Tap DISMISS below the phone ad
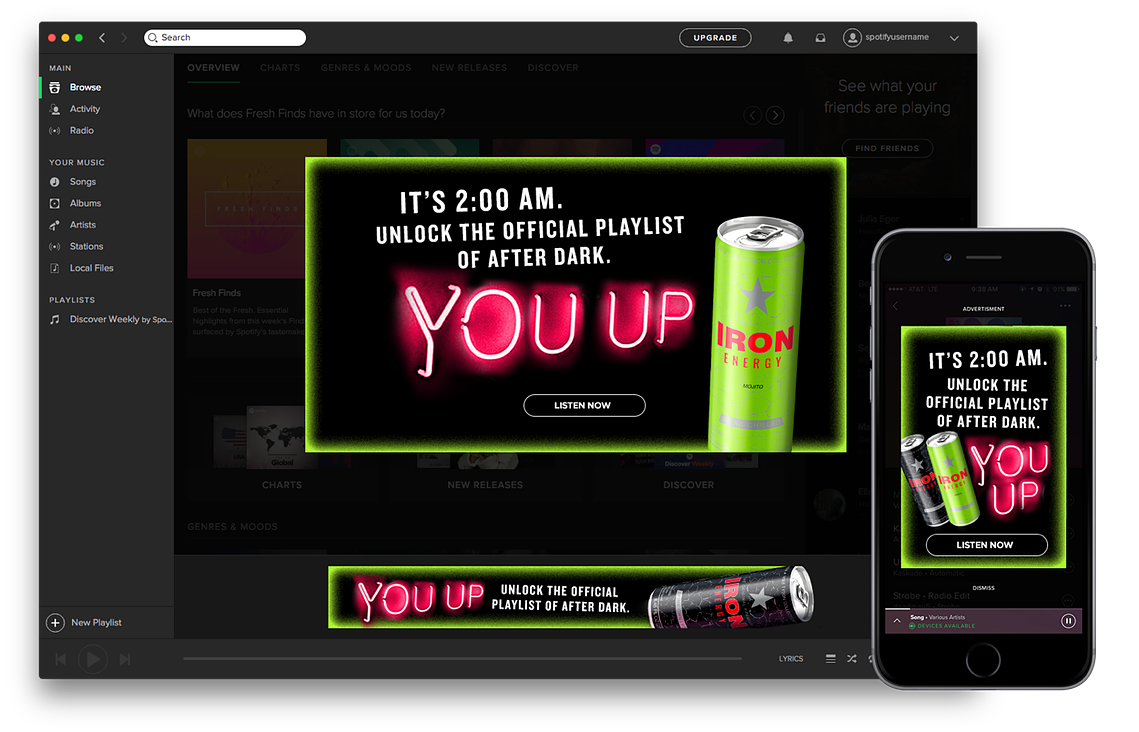The width and height of the screenshot is (1139, 732). click(x=984, y=588)
